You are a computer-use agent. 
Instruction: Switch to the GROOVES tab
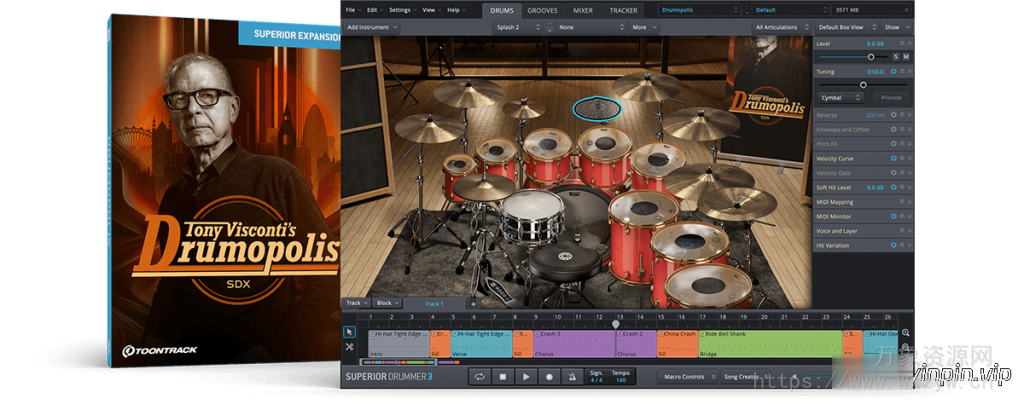pos(542,10)
